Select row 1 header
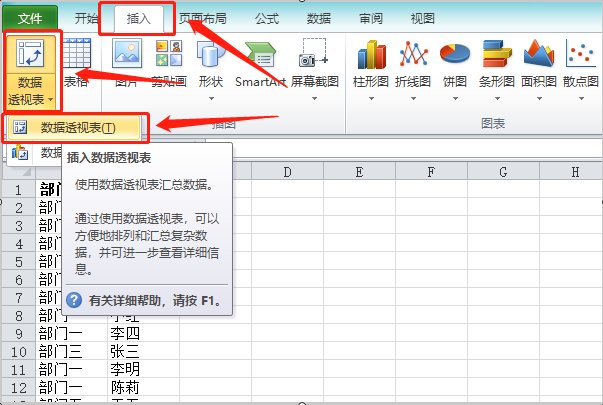Image resolution: width=603 pixels, height=405 pixels. (18, 190)
